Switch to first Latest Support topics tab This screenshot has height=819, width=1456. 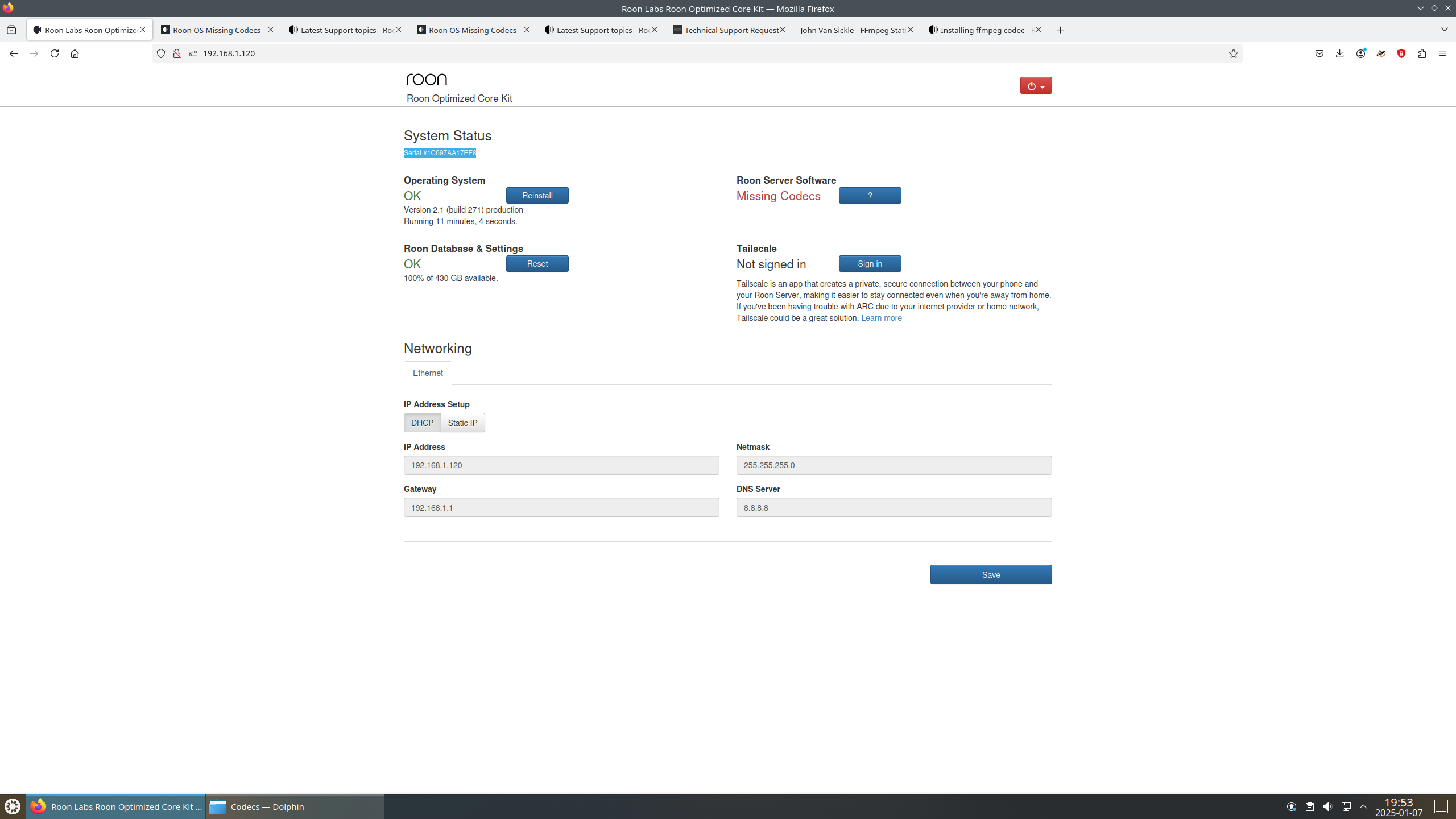coord(345,30)
